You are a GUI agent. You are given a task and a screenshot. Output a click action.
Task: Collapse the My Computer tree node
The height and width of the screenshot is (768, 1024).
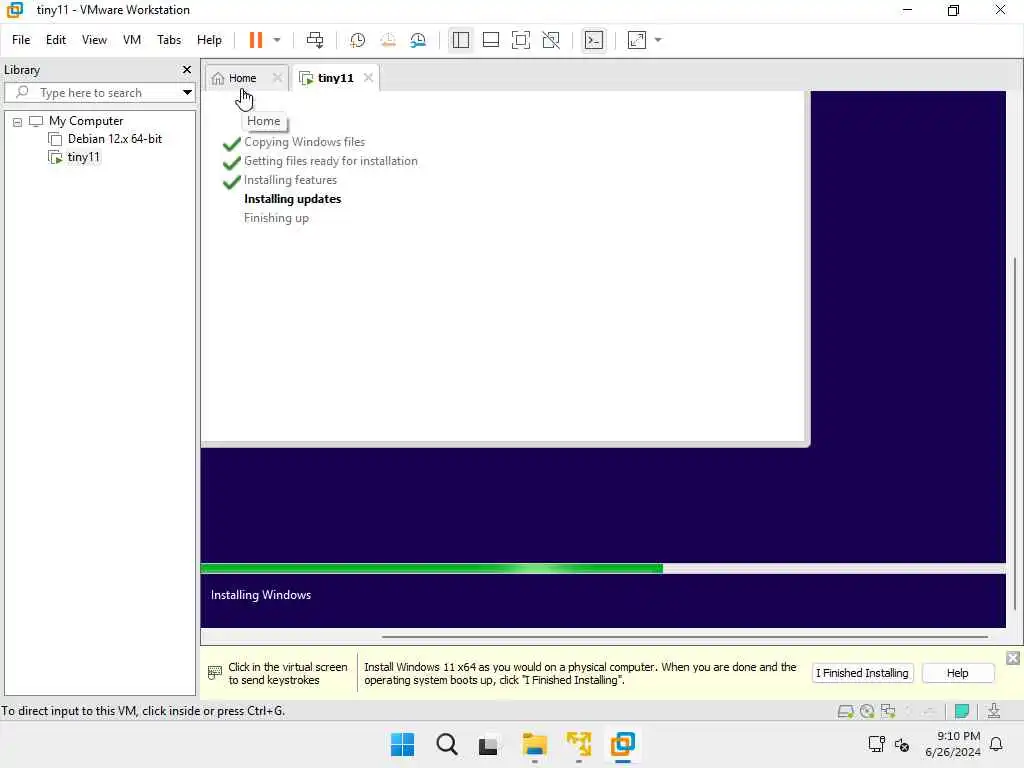click(x=18, y=122)
